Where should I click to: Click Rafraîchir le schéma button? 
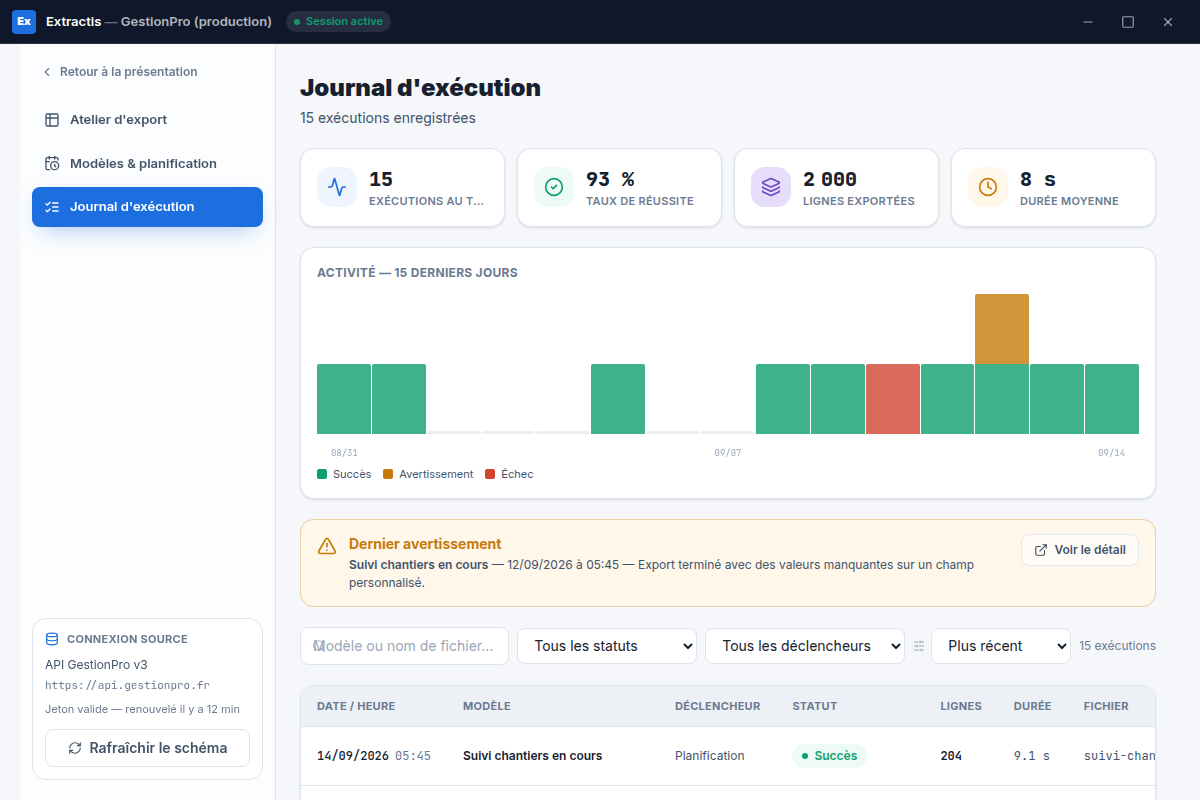(147, 748)
